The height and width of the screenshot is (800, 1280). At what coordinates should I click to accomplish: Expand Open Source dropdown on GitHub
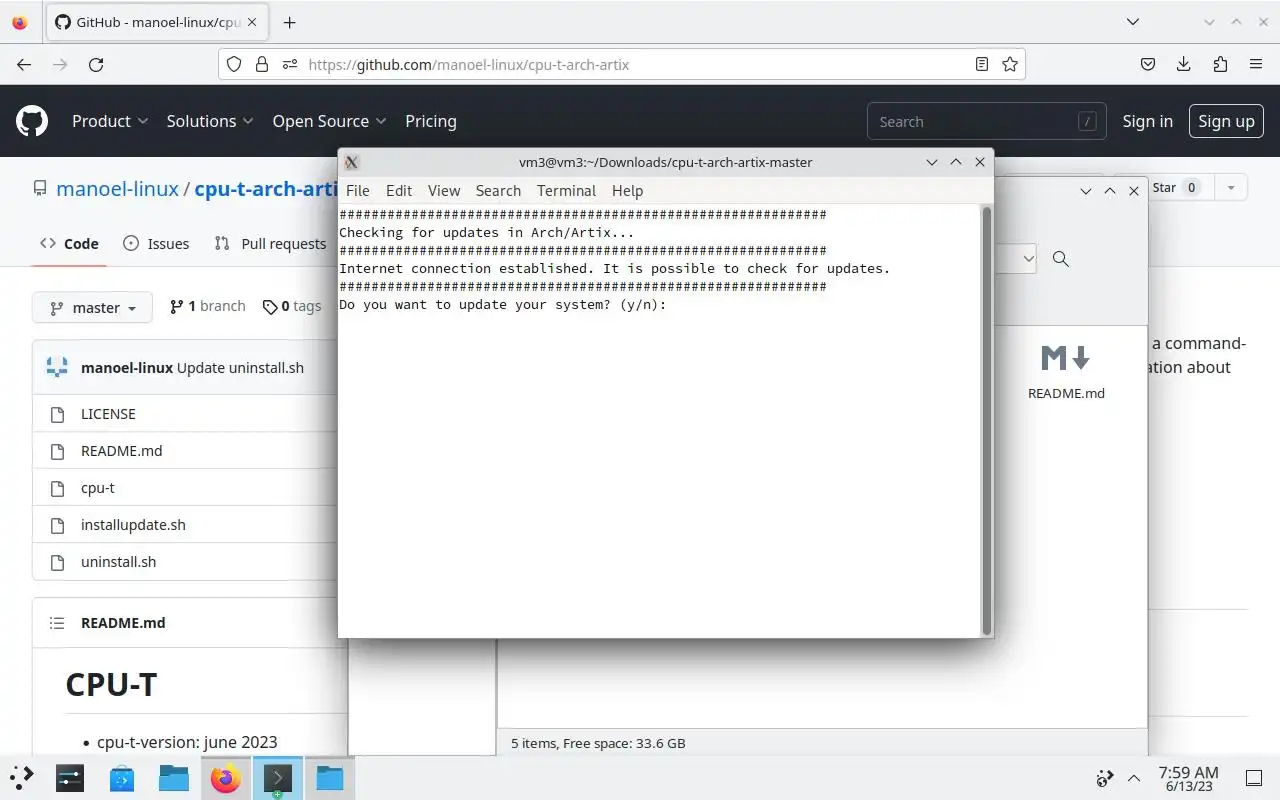point(329,121)
